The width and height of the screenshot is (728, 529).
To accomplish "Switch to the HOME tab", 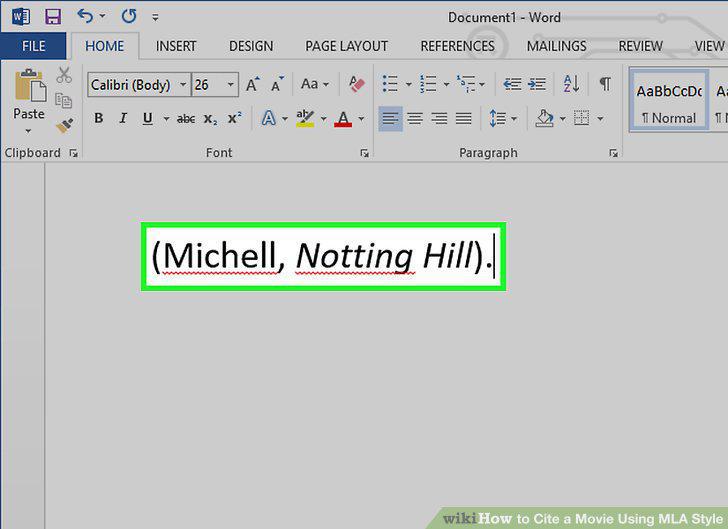I will tap(104, 46).
